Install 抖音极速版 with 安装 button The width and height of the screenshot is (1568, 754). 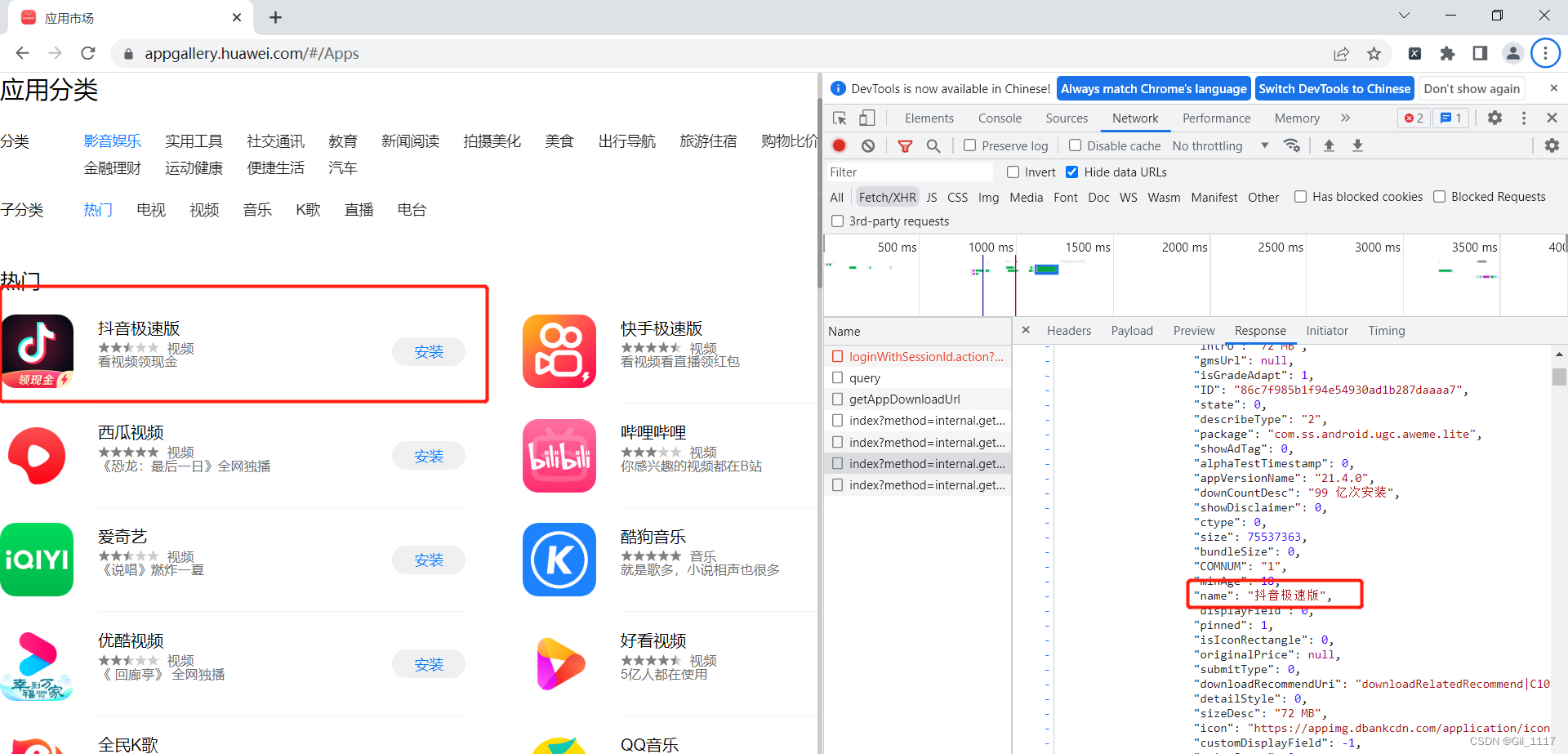[429, 352]
